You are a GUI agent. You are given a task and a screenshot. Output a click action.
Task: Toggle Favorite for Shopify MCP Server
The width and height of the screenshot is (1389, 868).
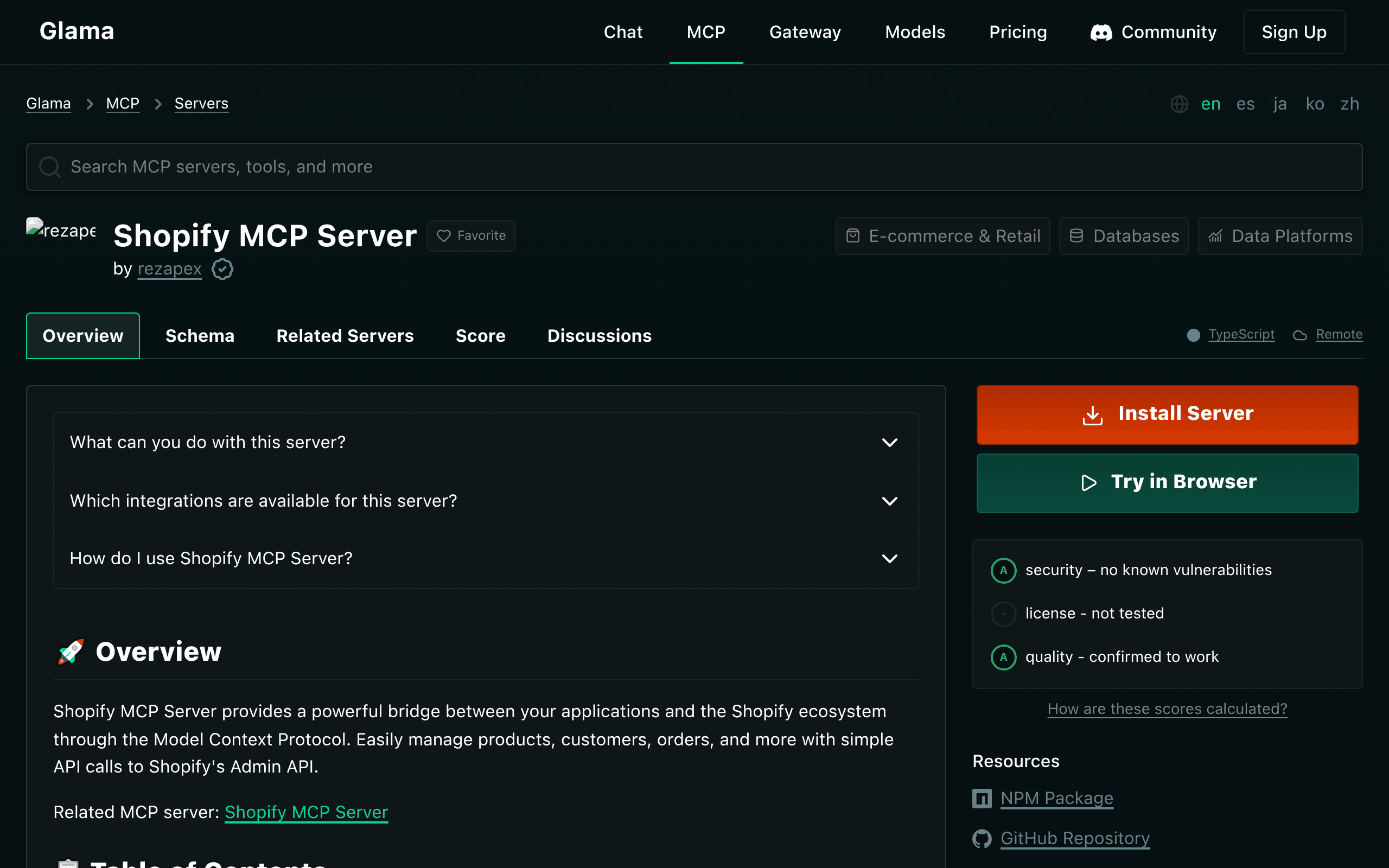tap(470, 235)
